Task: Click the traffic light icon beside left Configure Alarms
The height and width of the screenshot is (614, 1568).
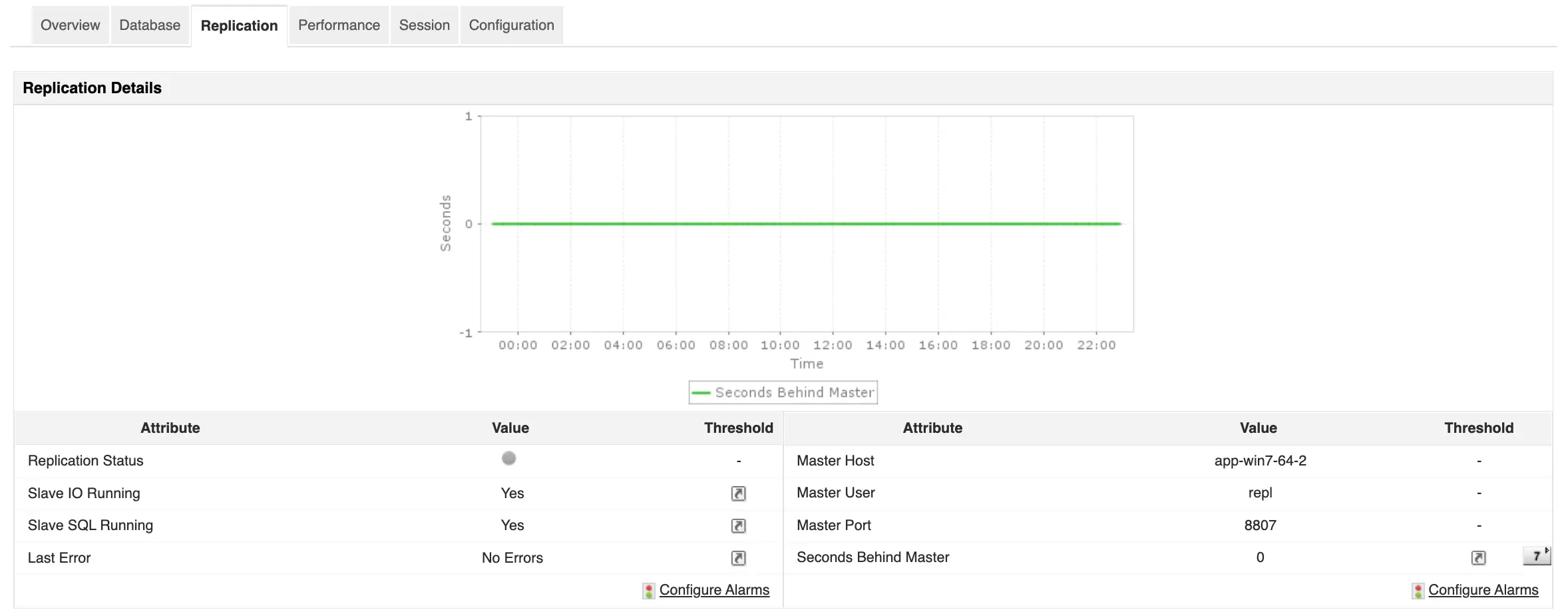Action: [x=648, y=590]
